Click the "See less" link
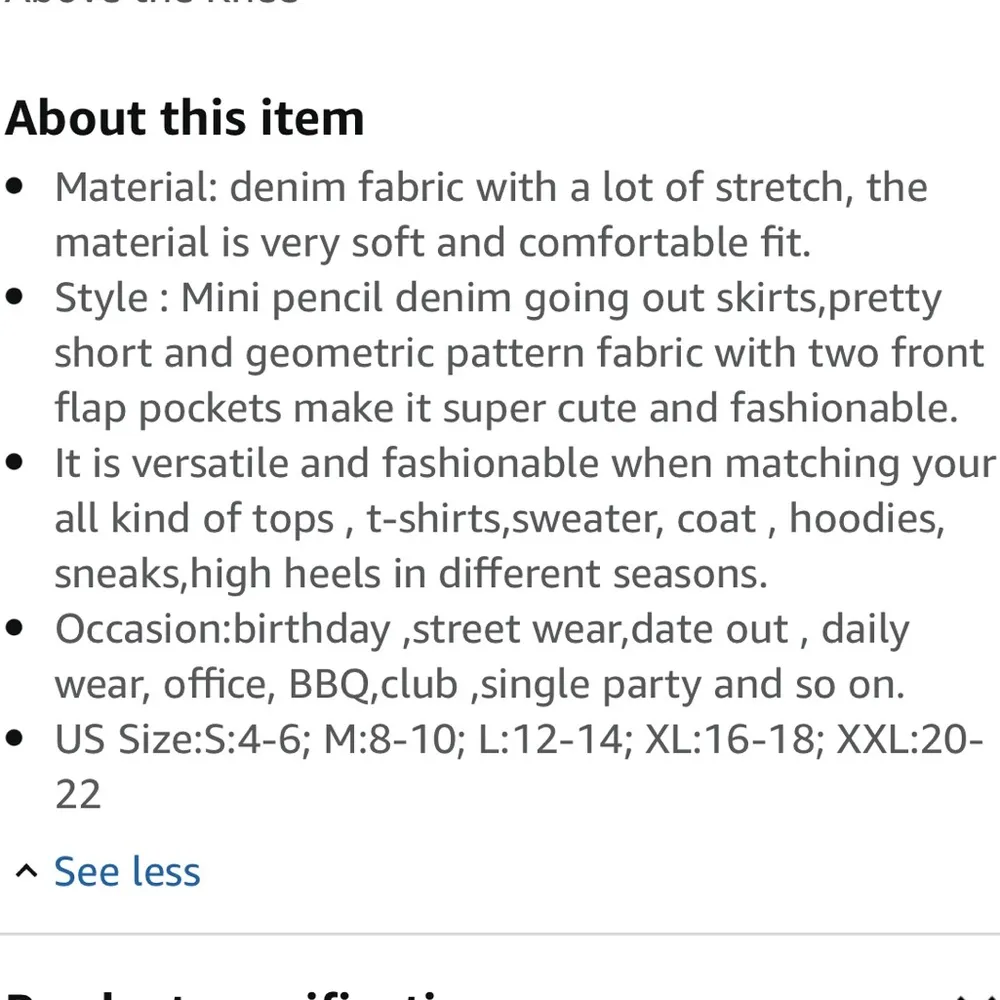The height and width of the screenshot is (1000, 1000). coord(127,871)
